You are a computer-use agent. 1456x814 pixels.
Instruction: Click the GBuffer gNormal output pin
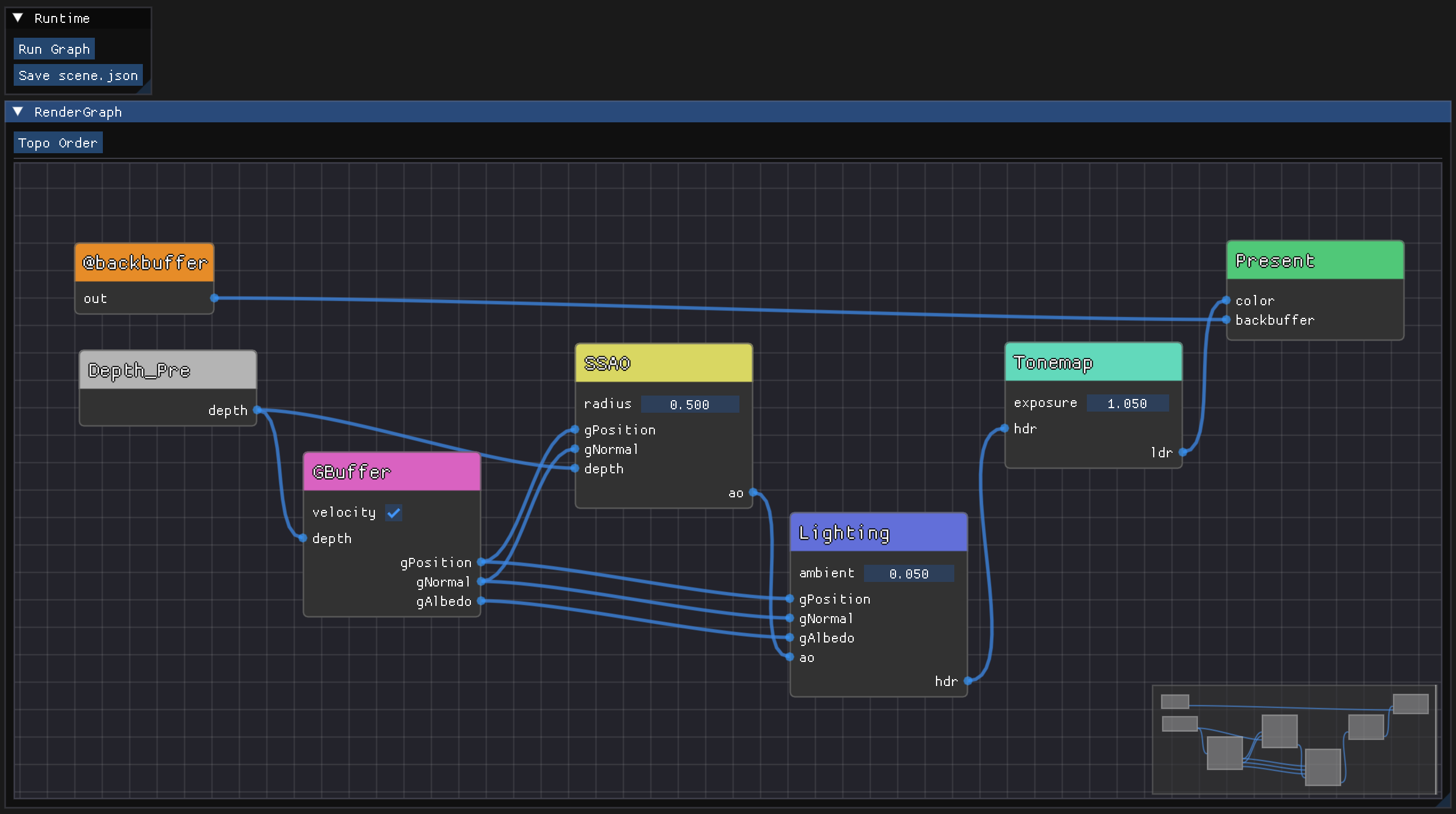tap(481, 581)
